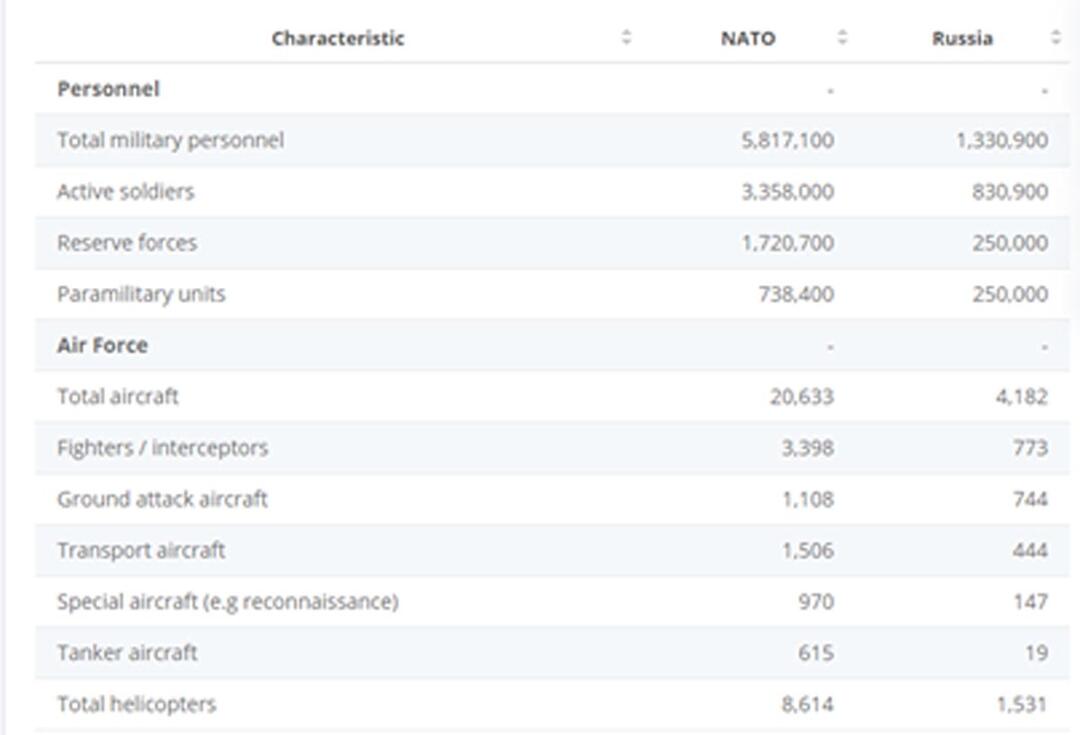Click the Fighters / interceptors row label

162,448
